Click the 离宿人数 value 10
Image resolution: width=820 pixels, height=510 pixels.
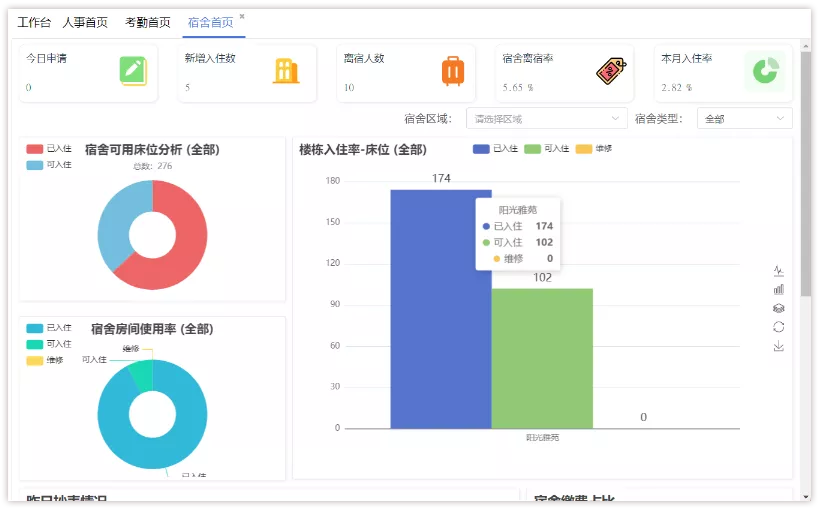tap(349, 87)
